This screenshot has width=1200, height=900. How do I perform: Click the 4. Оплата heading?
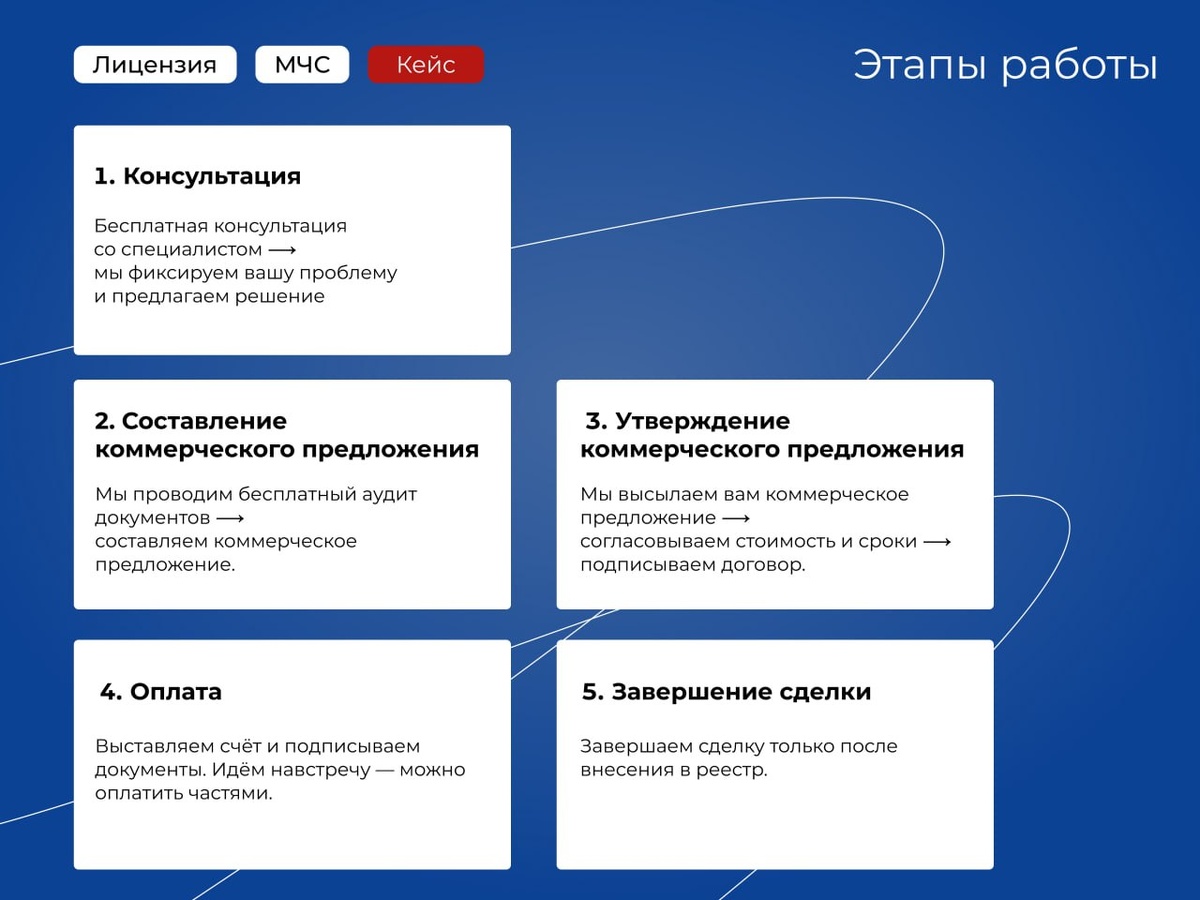(160, 692)
